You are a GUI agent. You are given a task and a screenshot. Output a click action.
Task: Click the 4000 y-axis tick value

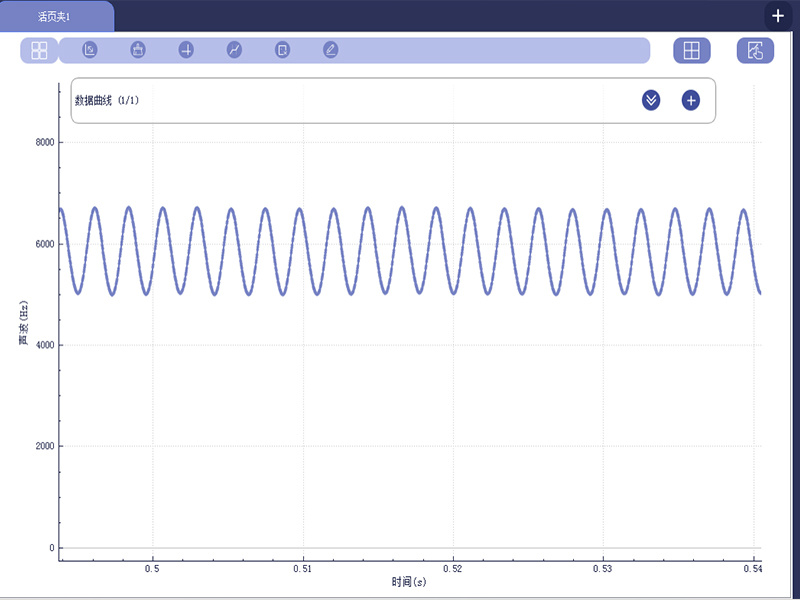tap(45, 345)
